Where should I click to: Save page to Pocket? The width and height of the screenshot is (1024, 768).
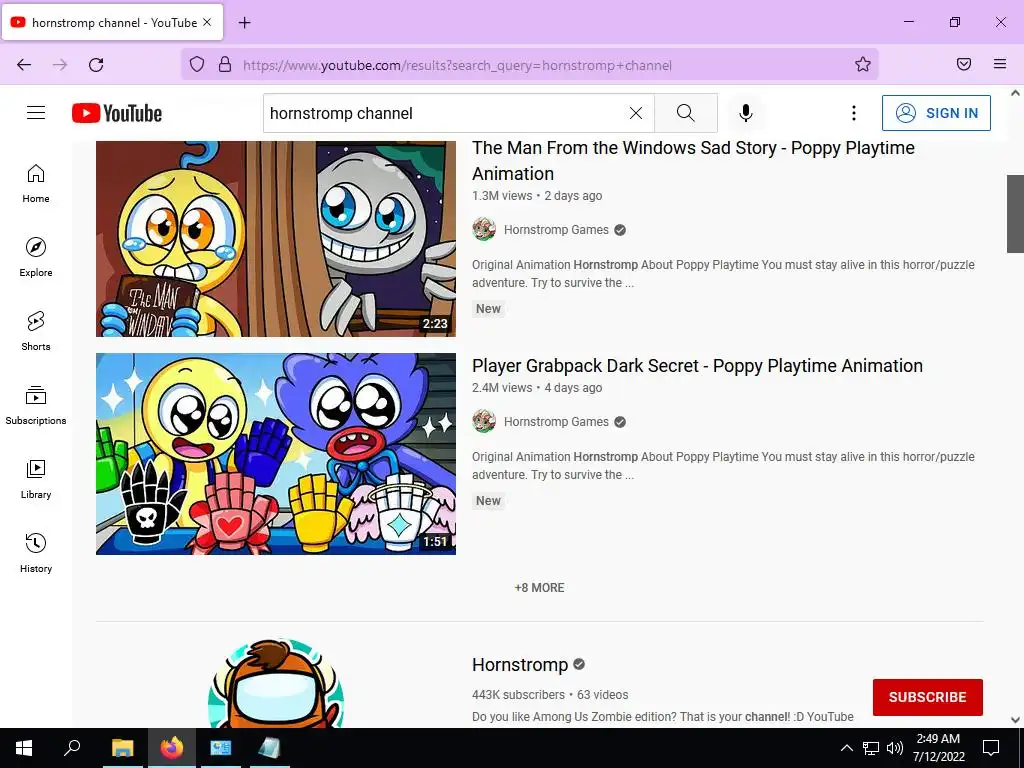[x=964, y=65]
